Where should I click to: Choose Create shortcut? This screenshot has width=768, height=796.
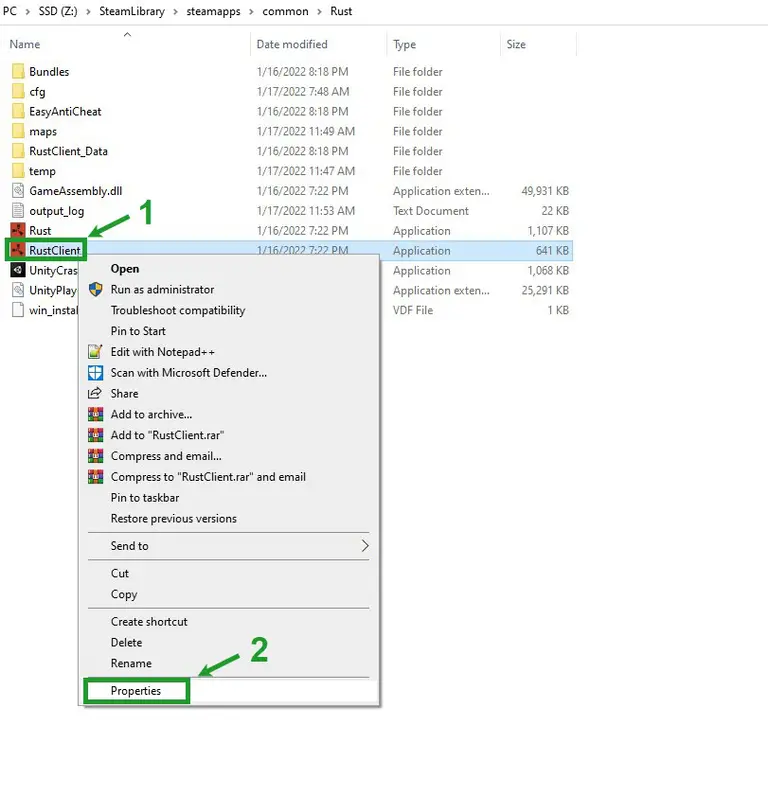pos(149,621)
